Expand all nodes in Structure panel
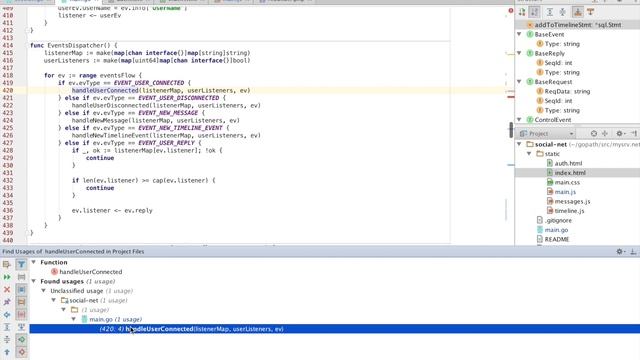Viewport: 640px width, 360px height. (x=550, y=12)
